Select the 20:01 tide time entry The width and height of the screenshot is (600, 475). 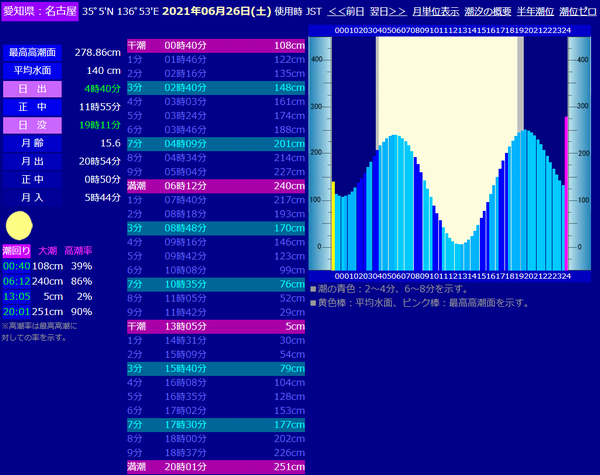[16, 311]
